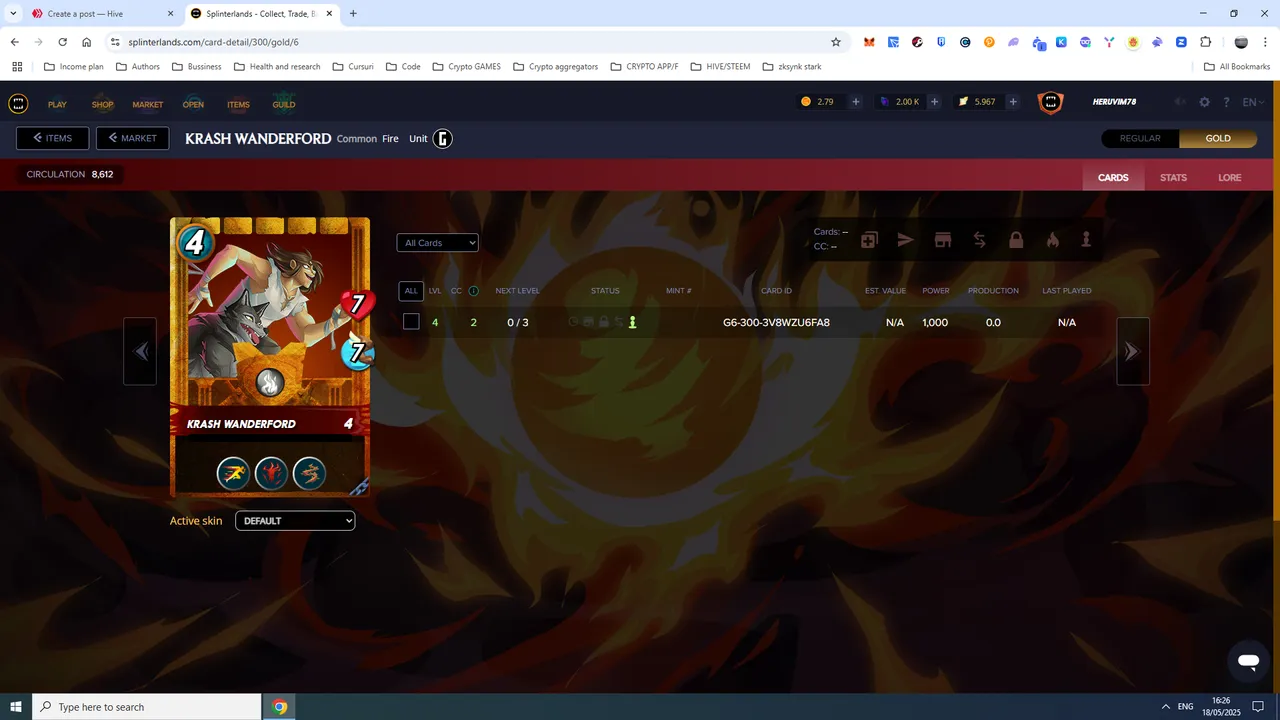Click the back to MARKET button
The width and height of the screenshot is (1280, 720).
pos(132,138)
